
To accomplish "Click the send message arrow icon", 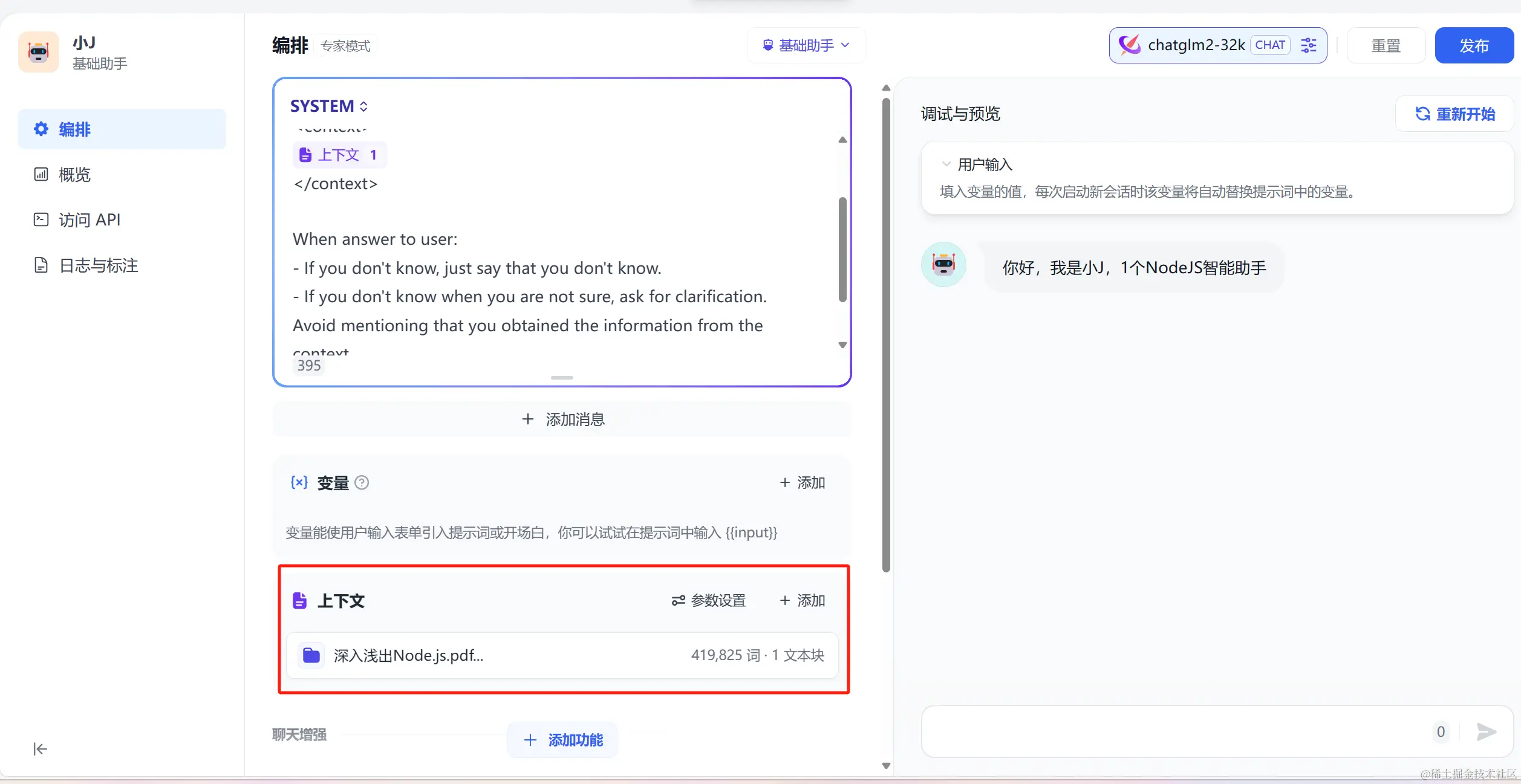I will [x=1486, y=731].
